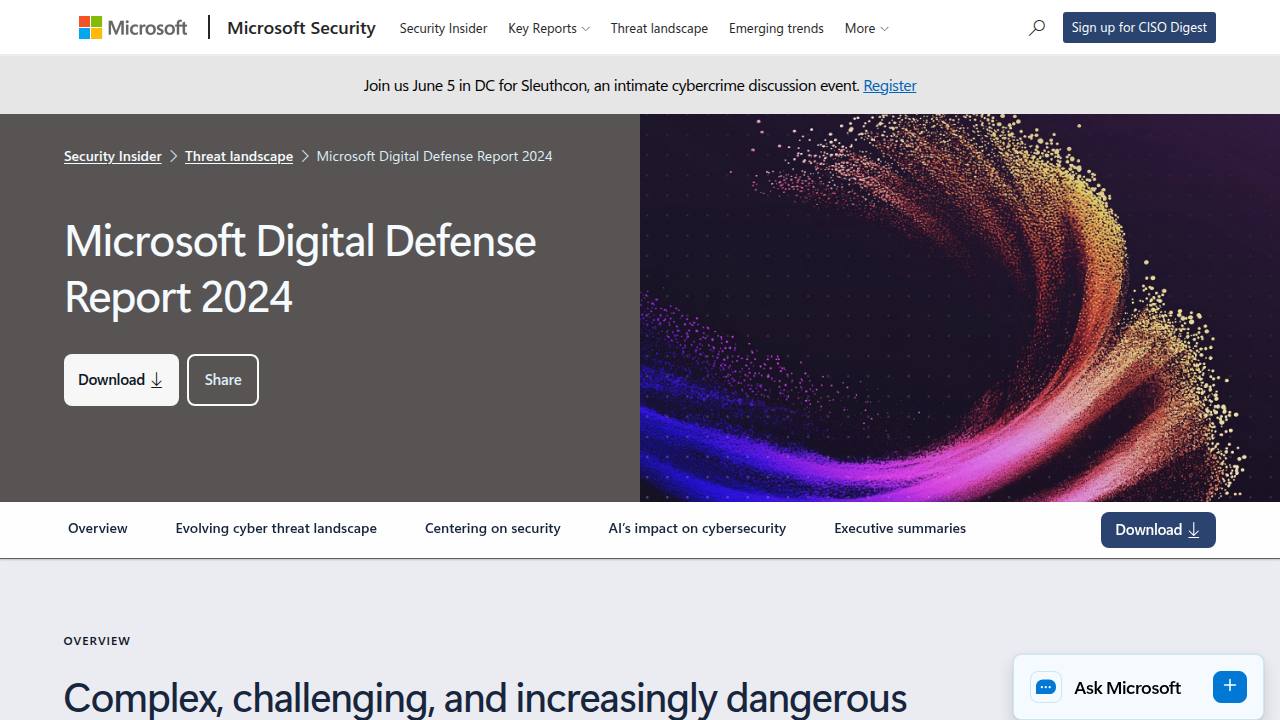Click the Microsoft logo
This screenshot has height=720, width=1280.
(133, 28)
